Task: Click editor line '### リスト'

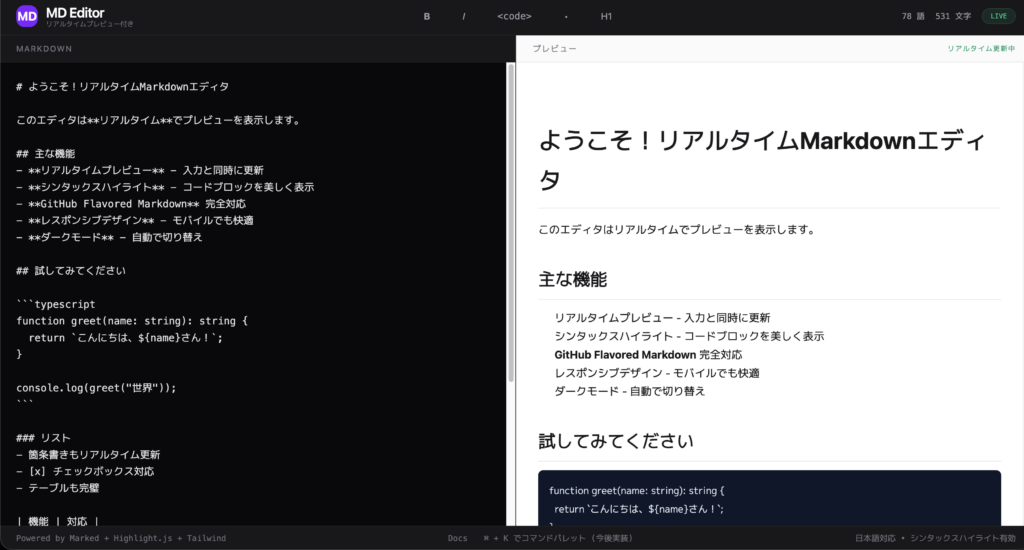Action: (x=43, y=438)
